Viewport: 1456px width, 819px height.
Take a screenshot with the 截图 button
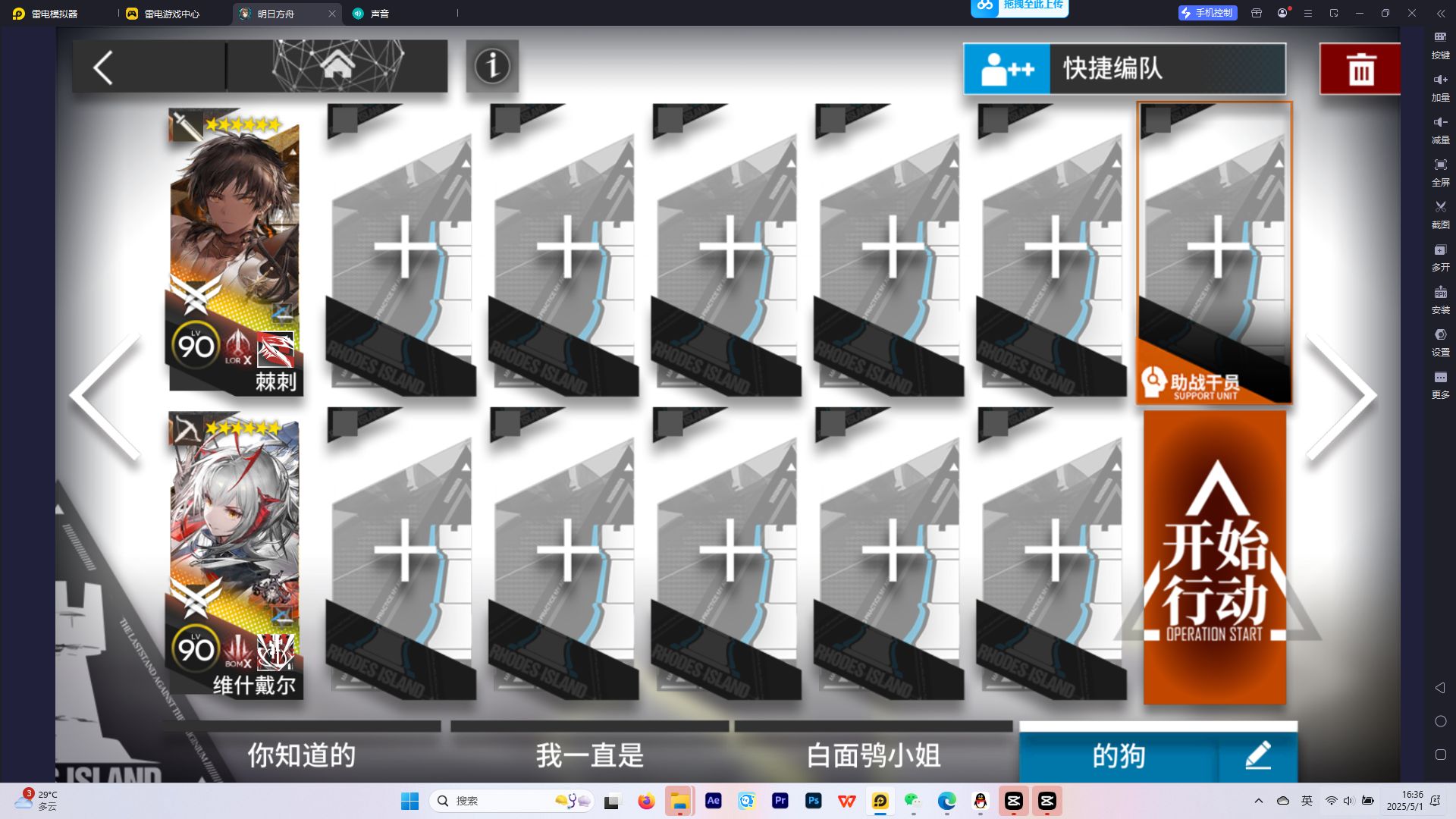point(1440,215)
